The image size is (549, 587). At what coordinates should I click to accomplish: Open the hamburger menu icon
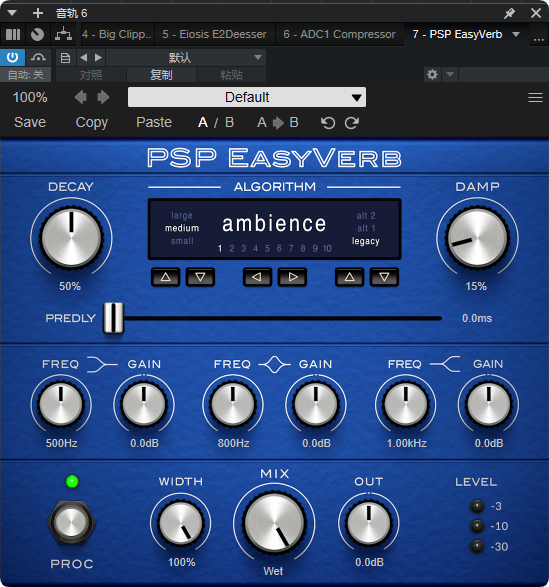pos(535,98)
